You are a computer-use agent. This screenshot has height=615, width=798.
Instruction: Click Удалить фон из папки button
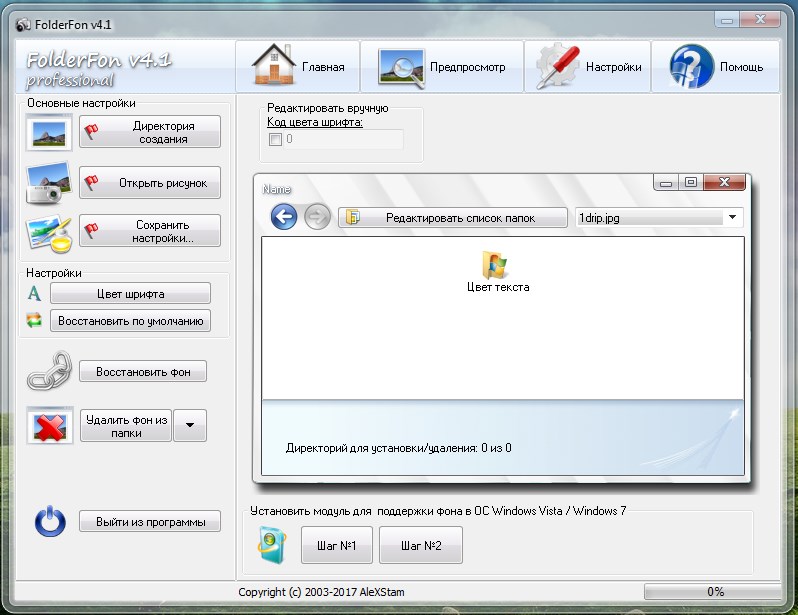click(x=126, y=426)
